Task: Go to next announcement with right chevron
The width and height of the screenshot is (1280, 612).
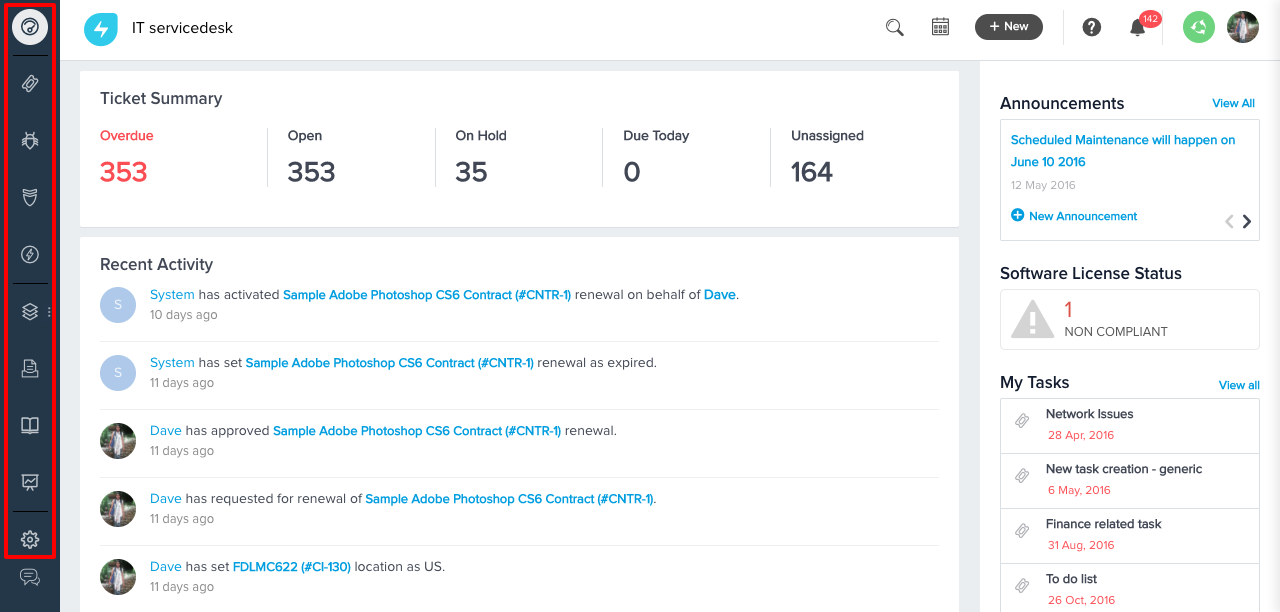Action: click(1247, 222)
